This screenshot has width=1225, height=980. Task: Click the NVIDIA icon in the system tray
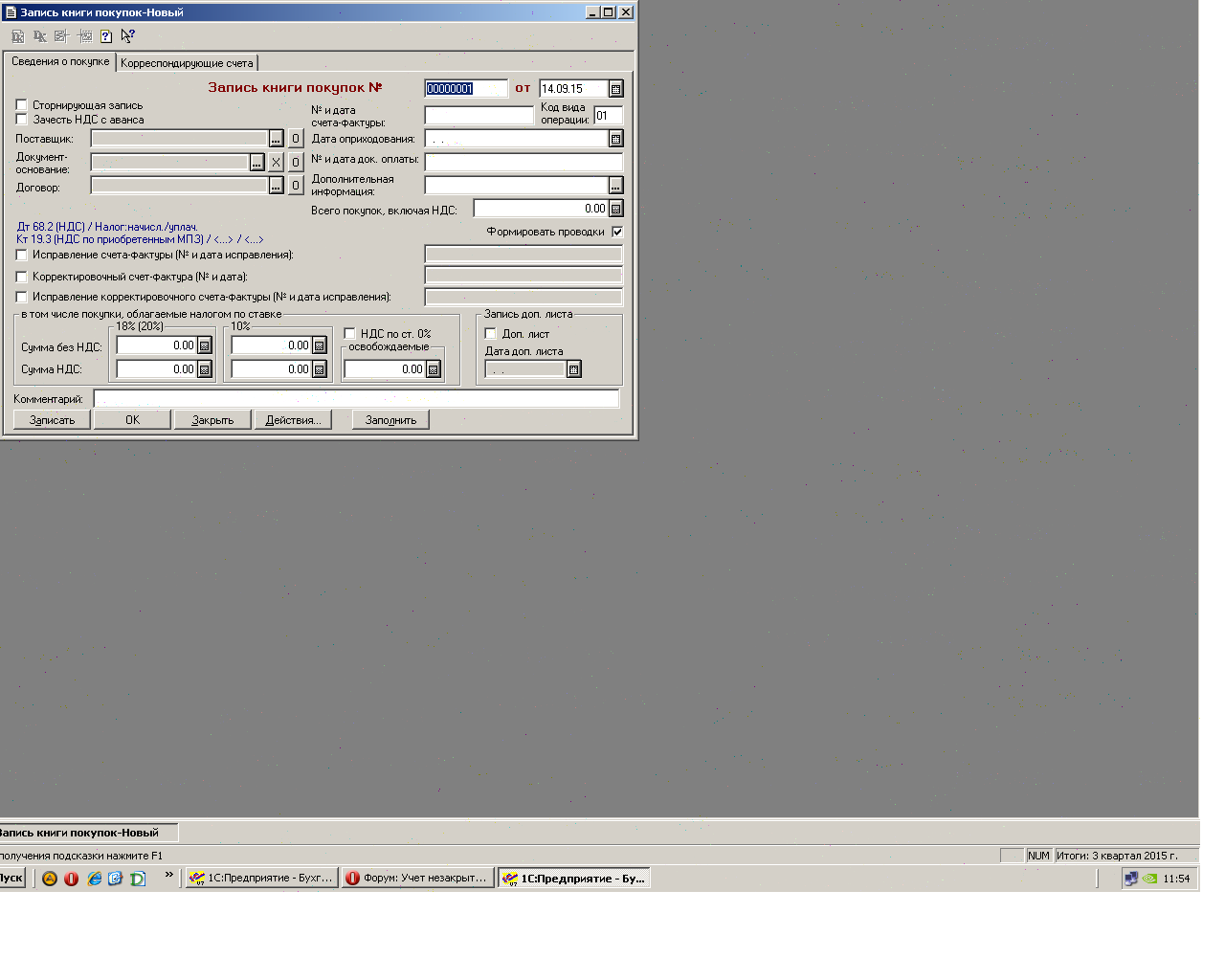point(1150,879)
